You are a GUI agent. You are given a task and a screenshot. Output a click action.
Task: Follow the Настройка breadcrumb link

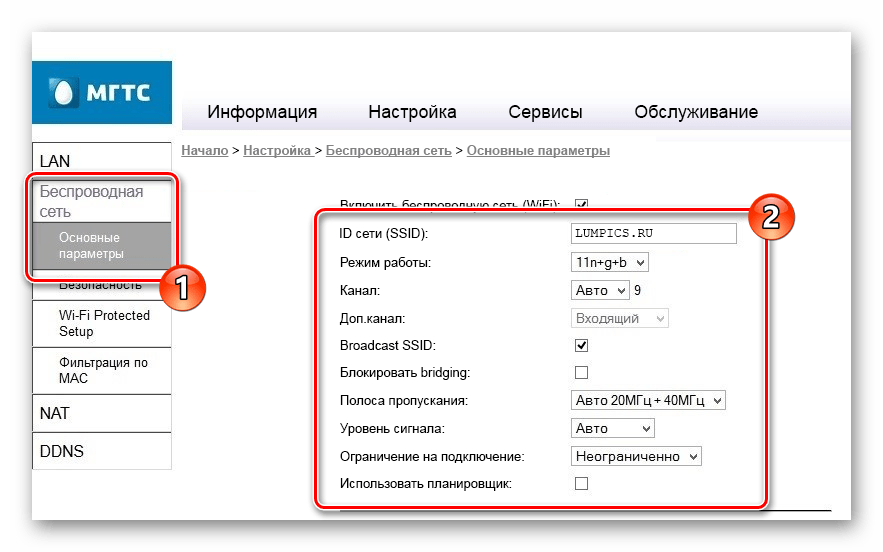pos(278,150)
